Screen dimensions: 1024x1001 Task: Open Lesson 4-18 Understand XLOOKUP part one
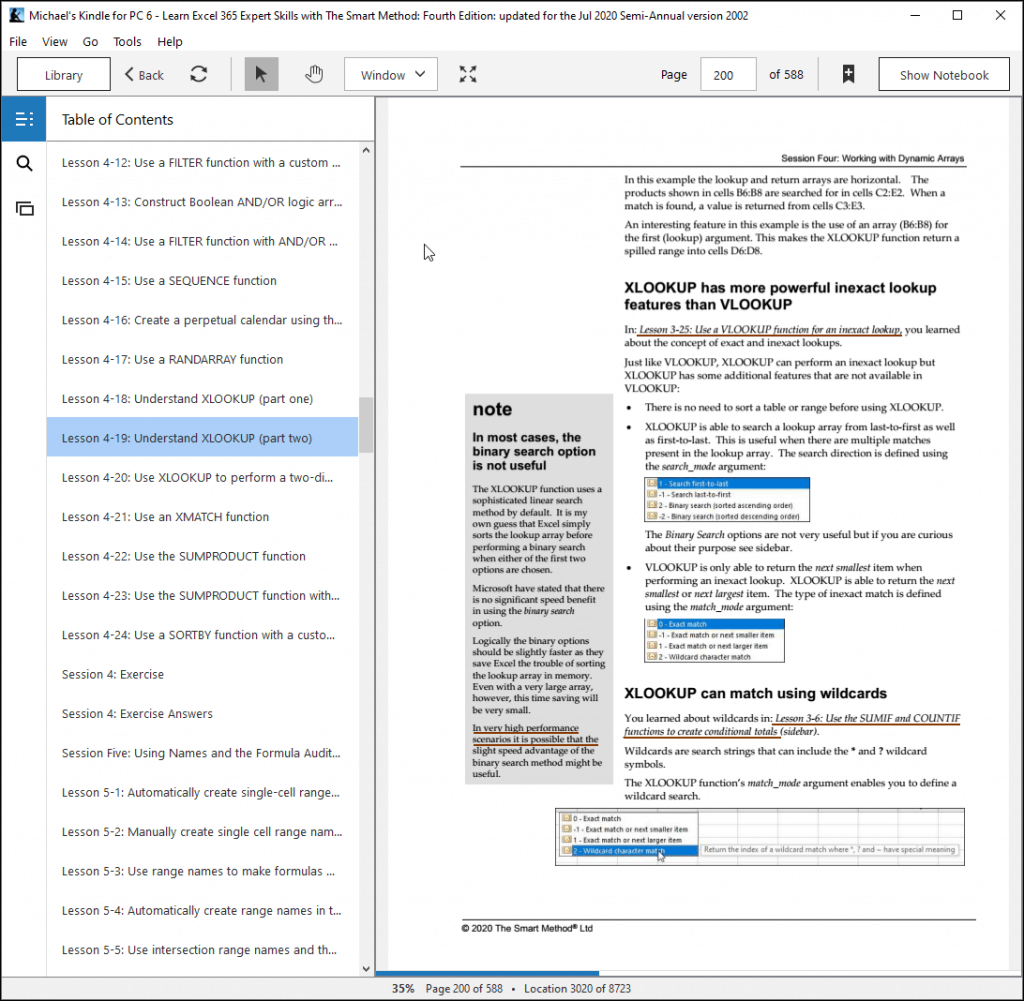202,399
